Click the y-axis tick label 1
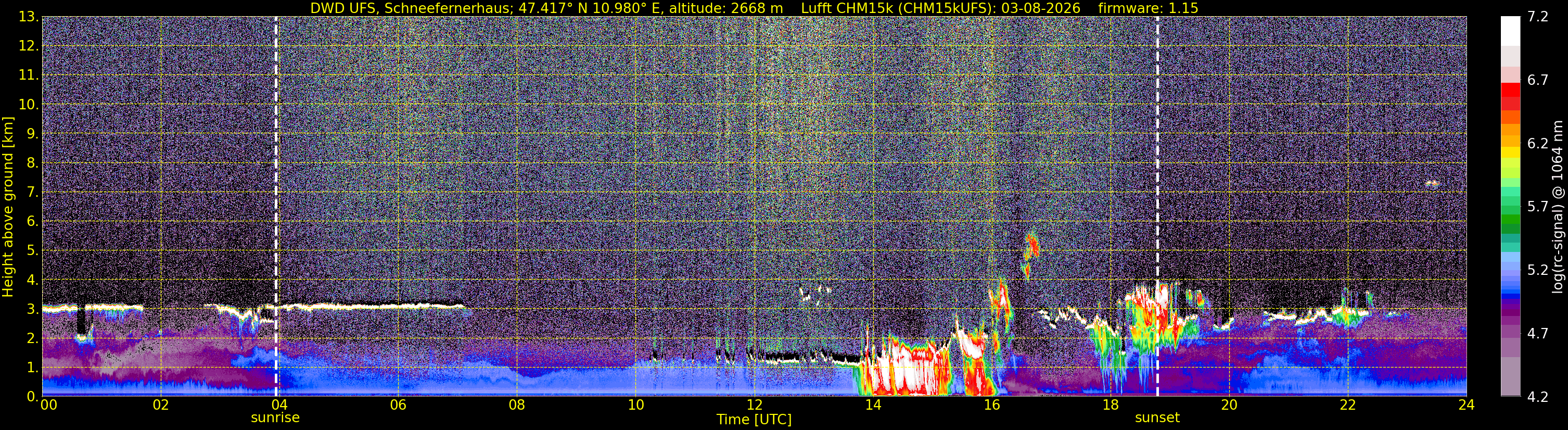 (x=33, y=368)
